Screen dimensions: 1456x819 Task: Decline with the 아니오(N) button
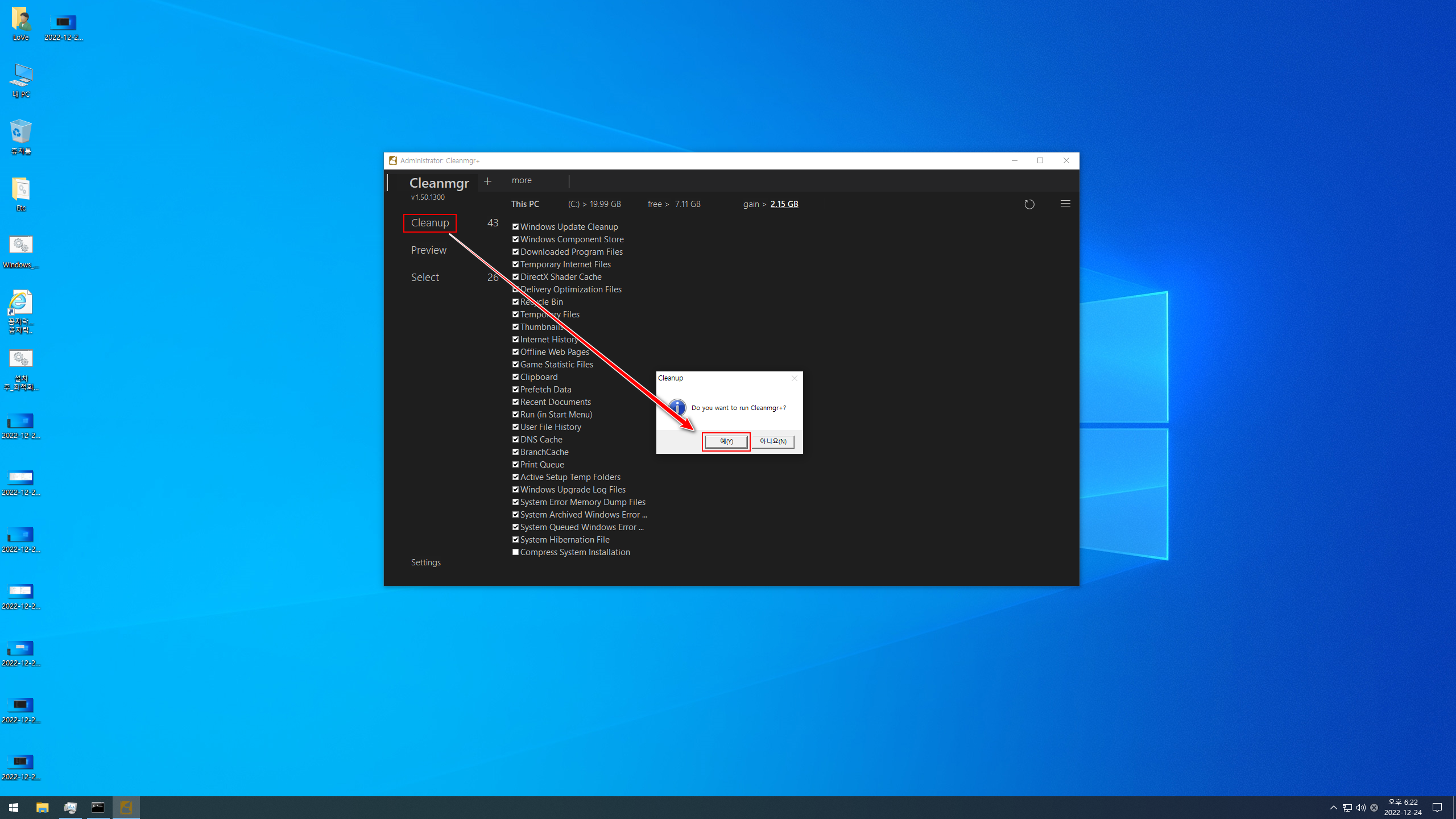click(x=773, y=441)
